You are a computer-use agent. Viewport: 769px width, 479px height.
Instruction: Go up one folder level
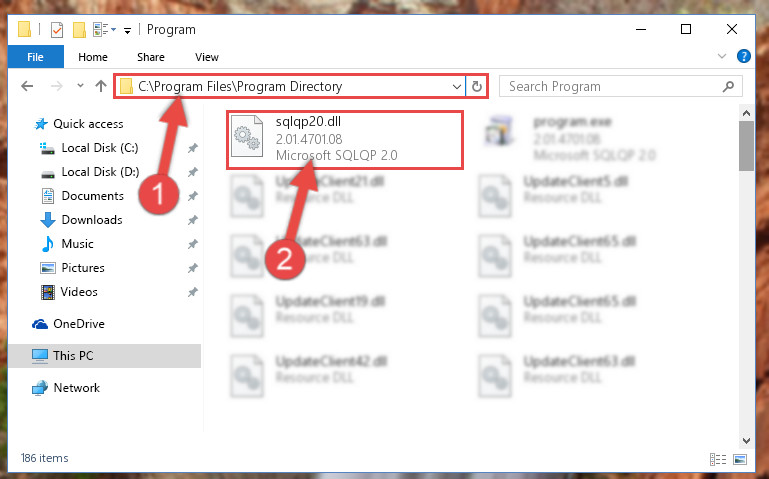(101, 86)
